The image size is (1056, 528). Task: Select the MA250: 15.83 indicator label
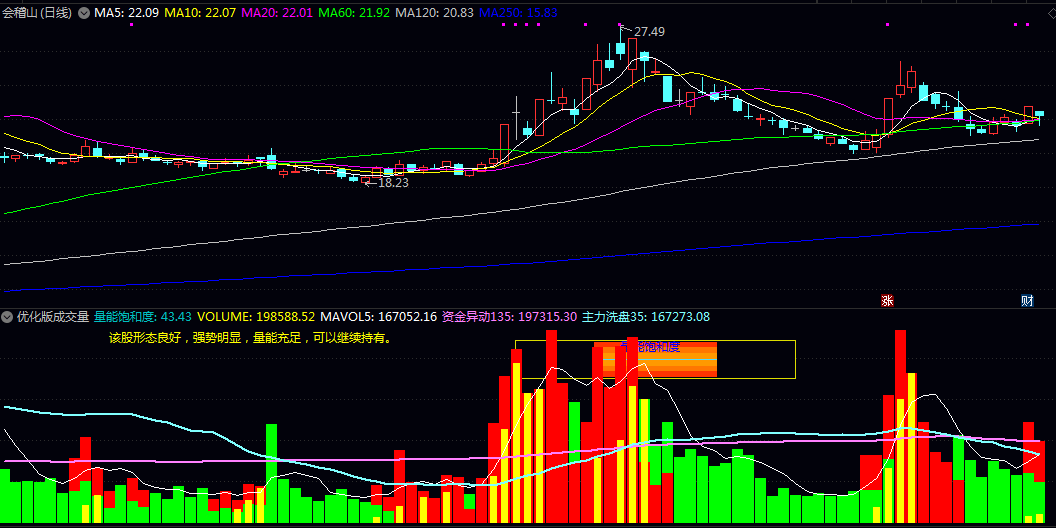(518, 13)
